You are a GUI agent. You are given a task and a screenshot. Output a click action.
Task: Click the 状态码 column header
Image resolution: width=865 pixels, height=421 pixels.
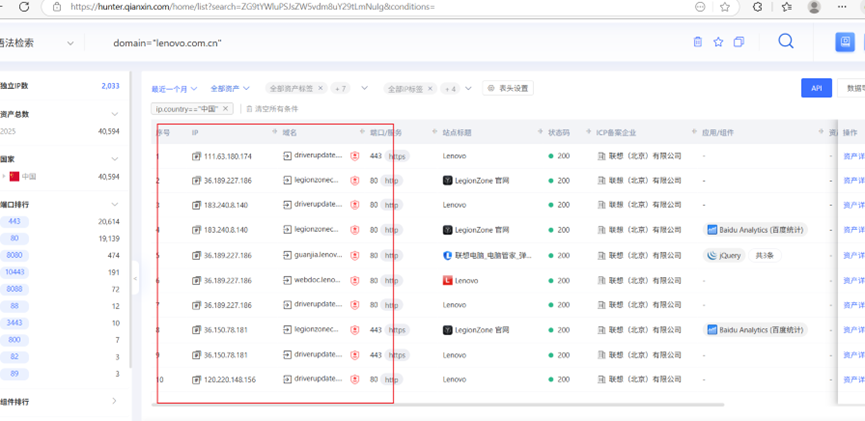click(560, 132)
